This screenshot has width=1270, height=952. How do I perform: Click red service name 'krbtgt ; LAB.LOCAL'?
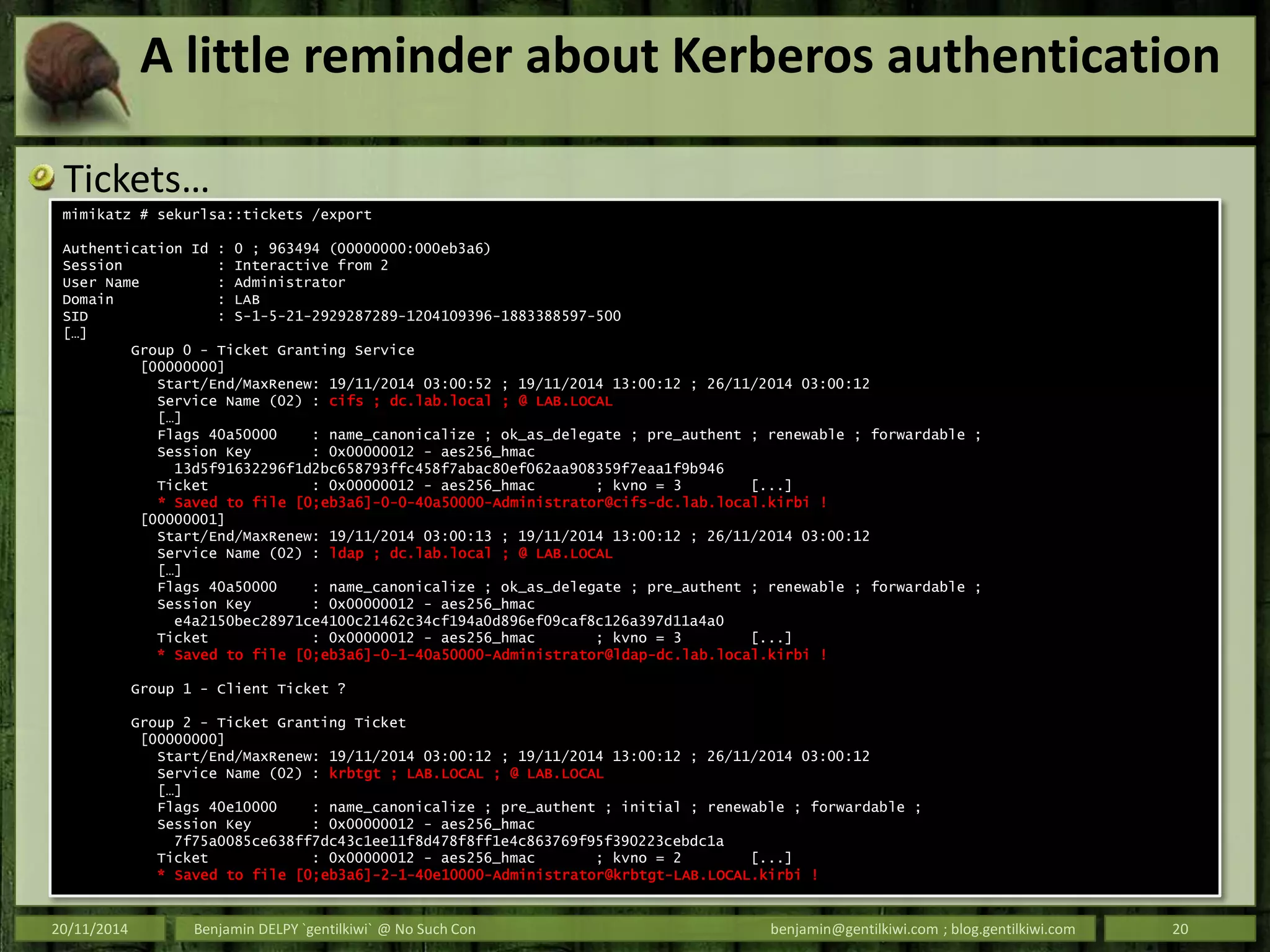(x=466, y=773)
